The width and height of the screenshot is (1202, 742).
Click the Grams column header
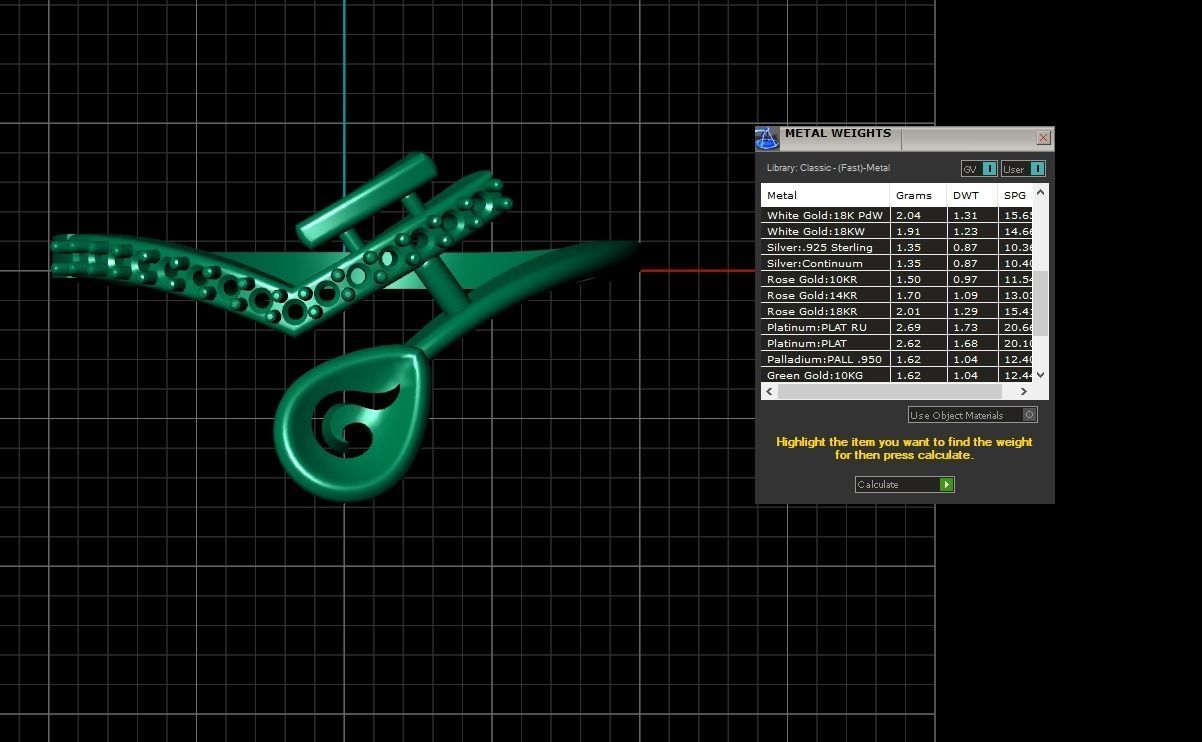click(x=918, y=195)
